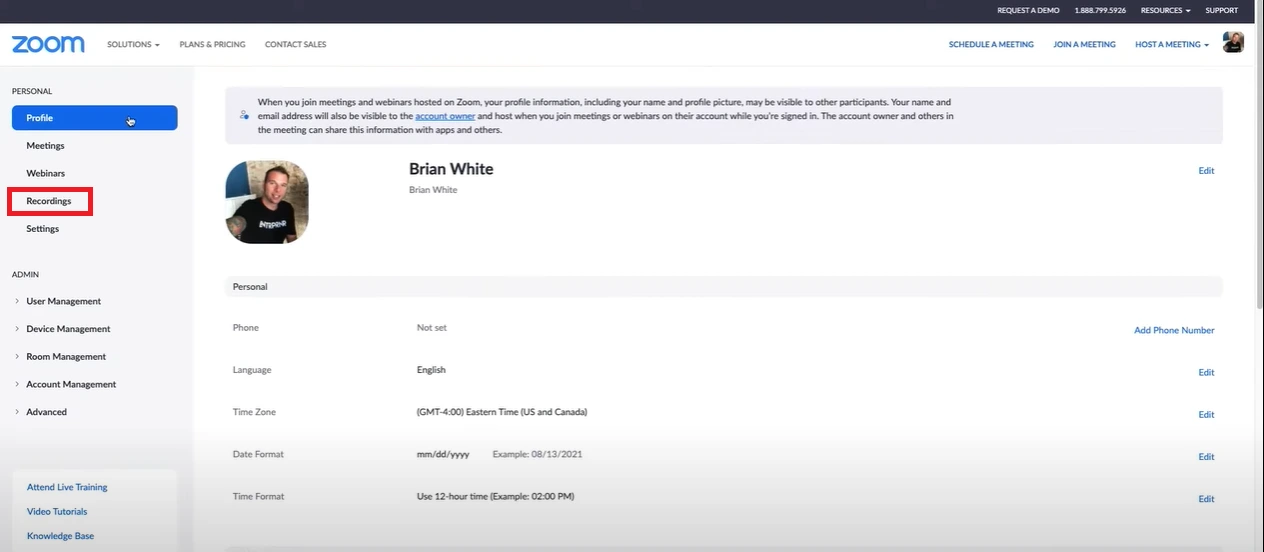Open Contact Sales
This screenshot has width=1264, height=552.
(x=295, y=45)
